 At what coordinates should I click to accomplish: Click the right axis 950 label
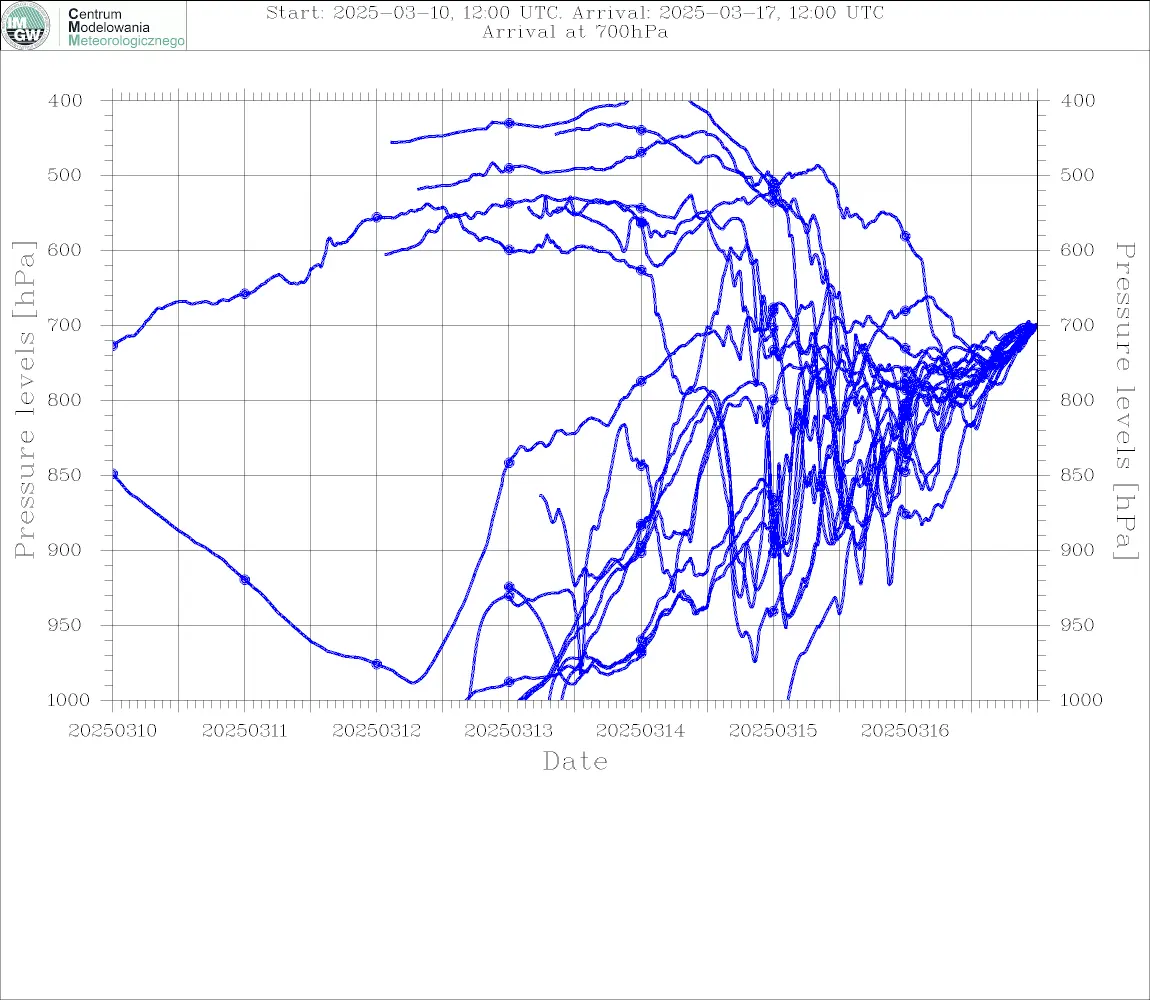(x=1078, y=625)
